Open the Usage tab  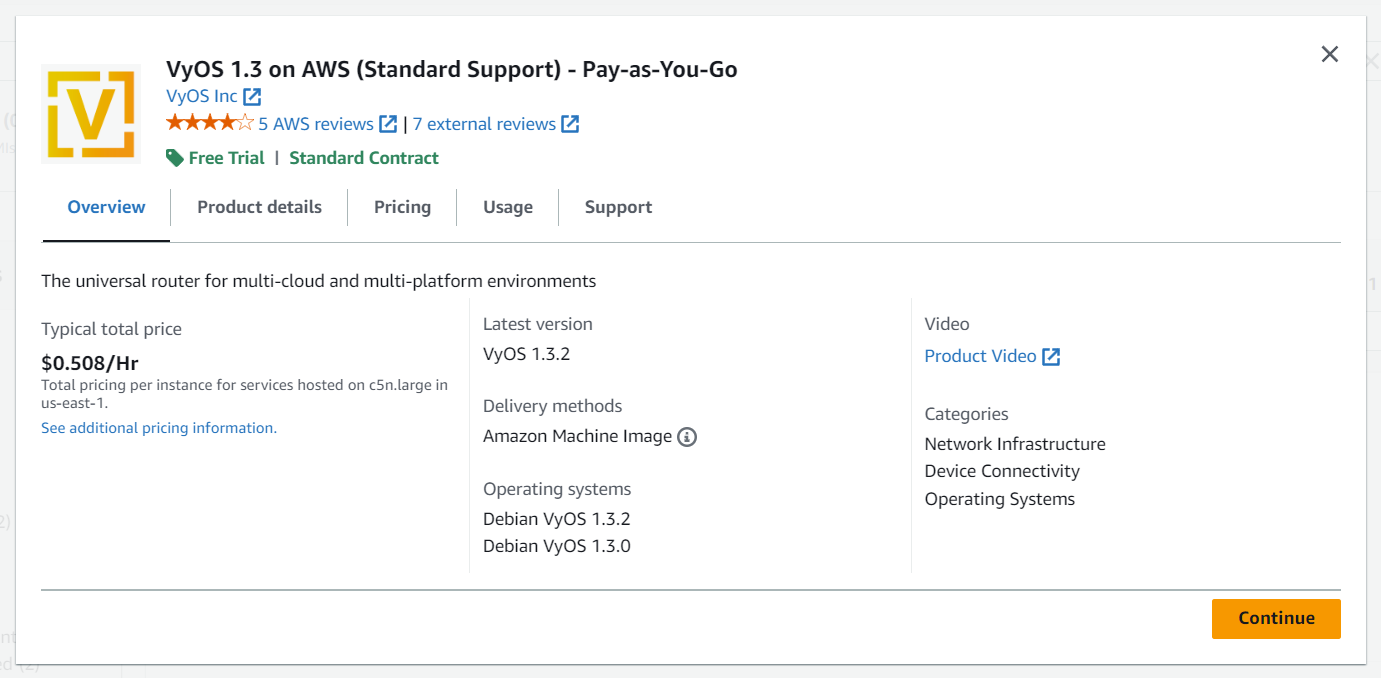point(507,207)
